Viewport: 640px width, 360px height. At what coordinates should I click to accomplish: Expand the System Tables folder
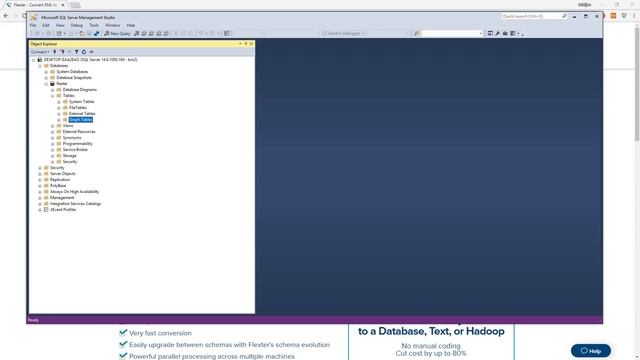point(59,102)
